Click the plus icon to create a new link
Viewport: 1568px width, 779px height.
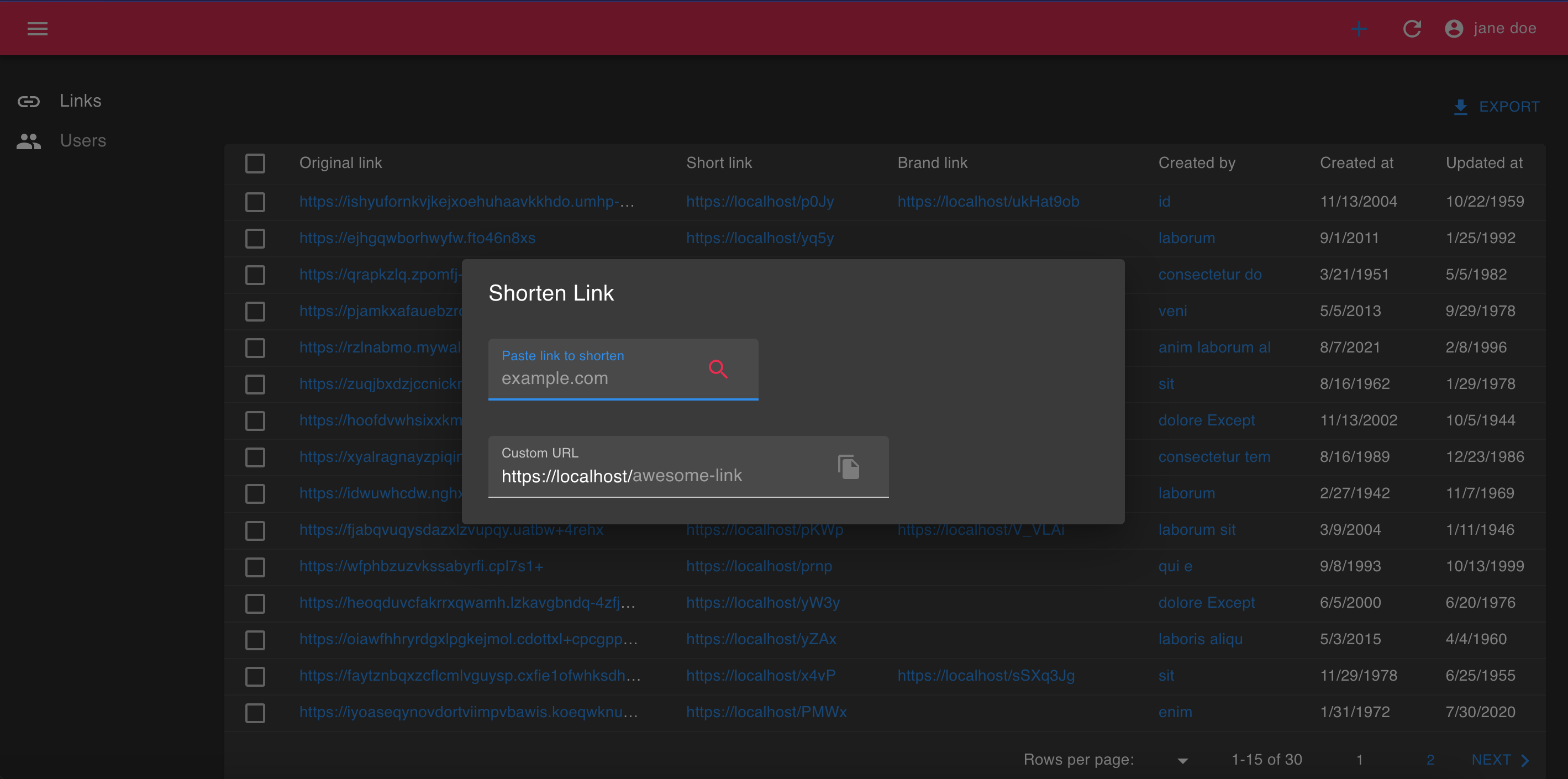(1359, 29)
